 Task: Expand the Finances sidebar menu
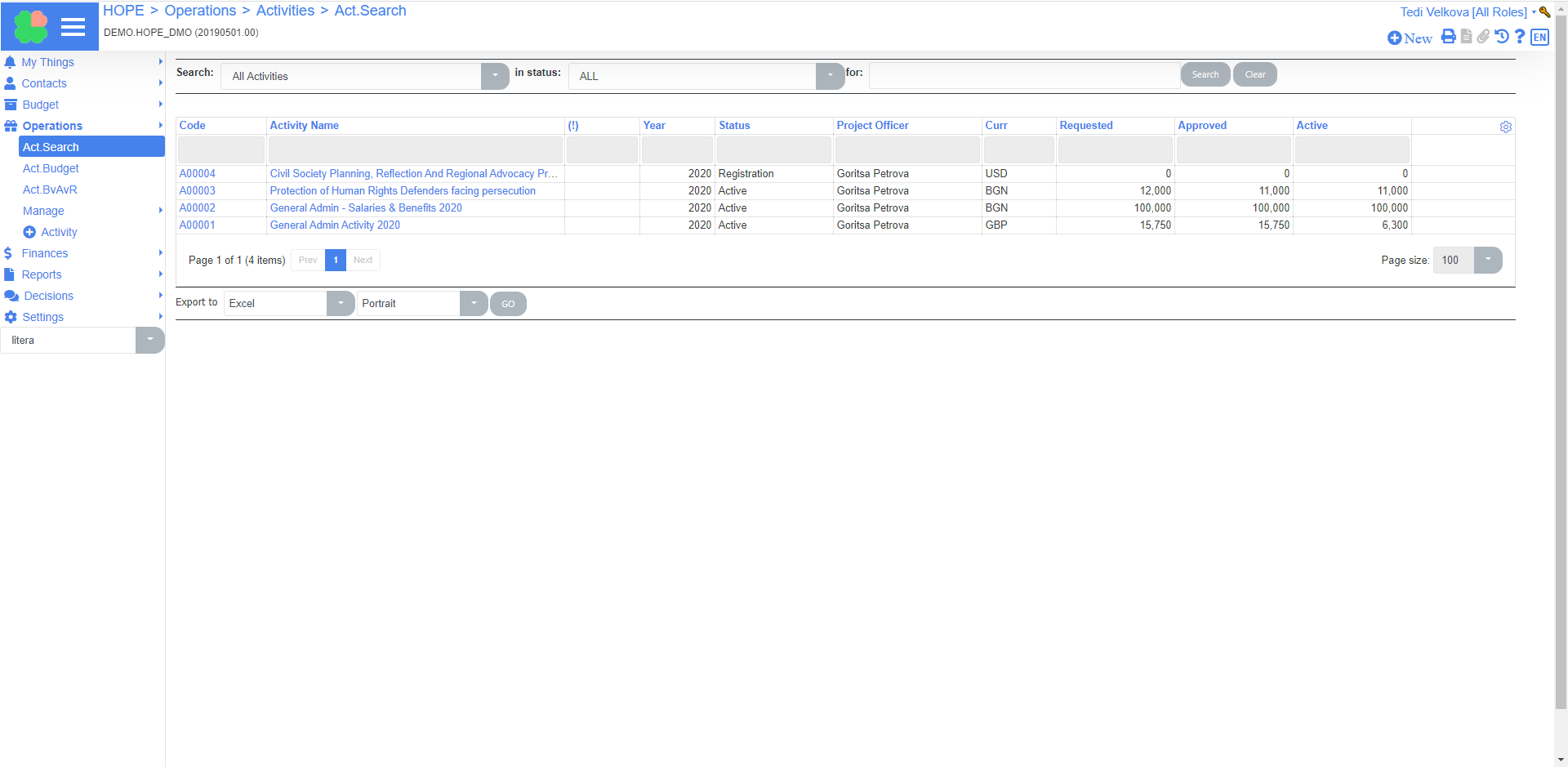pyautogui.click(x=45, y=253)
